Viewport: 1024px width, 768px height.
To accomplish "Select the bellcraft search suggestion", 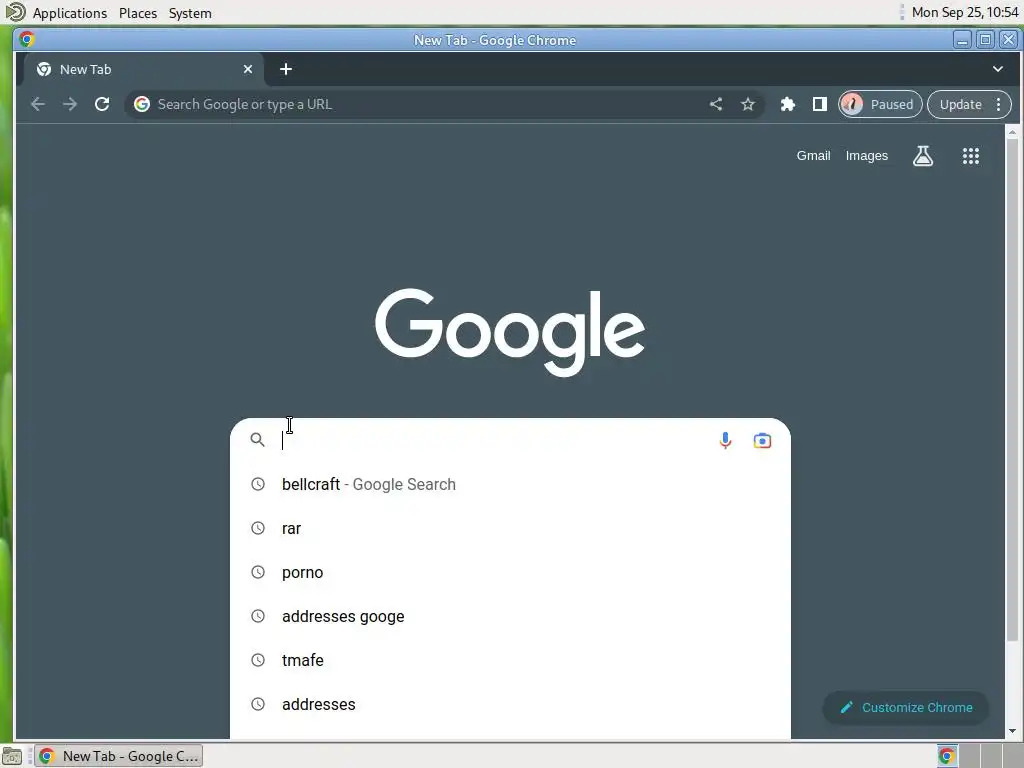I will pos(510,485).
